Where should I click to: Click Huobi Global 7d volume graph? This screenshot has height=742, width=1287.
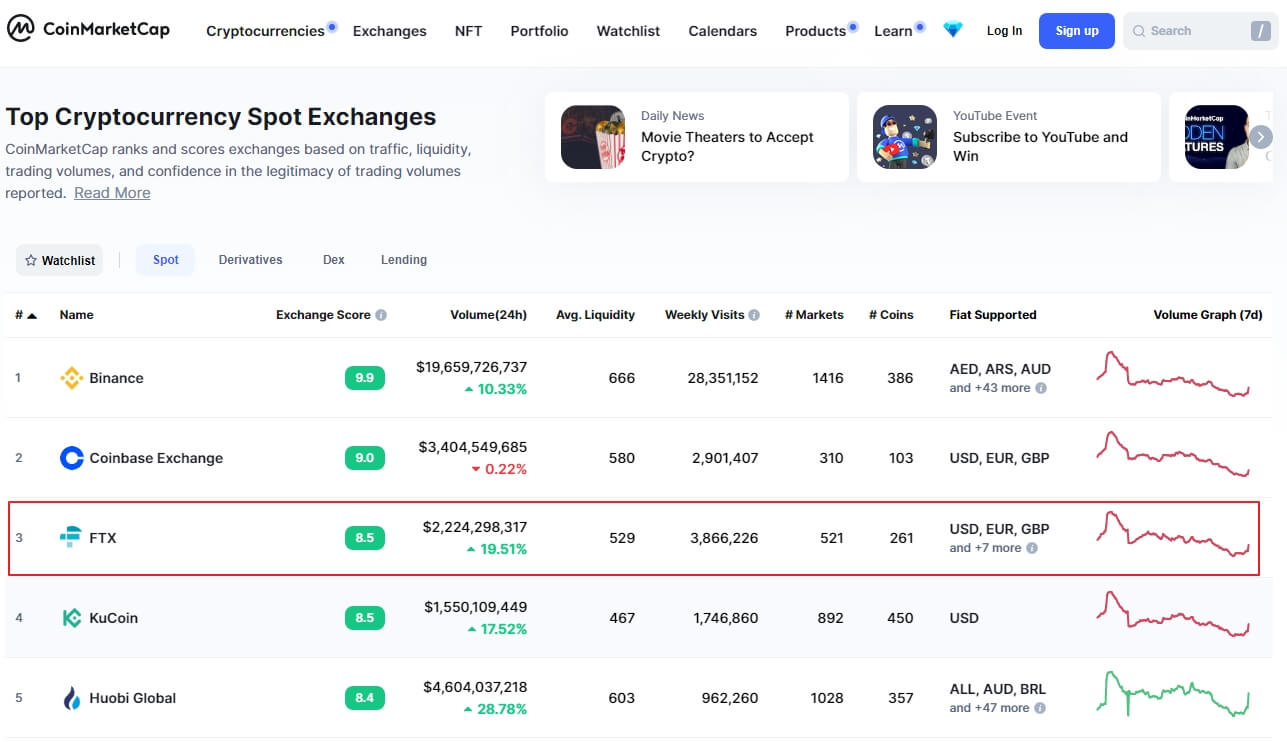(x=1173, y=694)
